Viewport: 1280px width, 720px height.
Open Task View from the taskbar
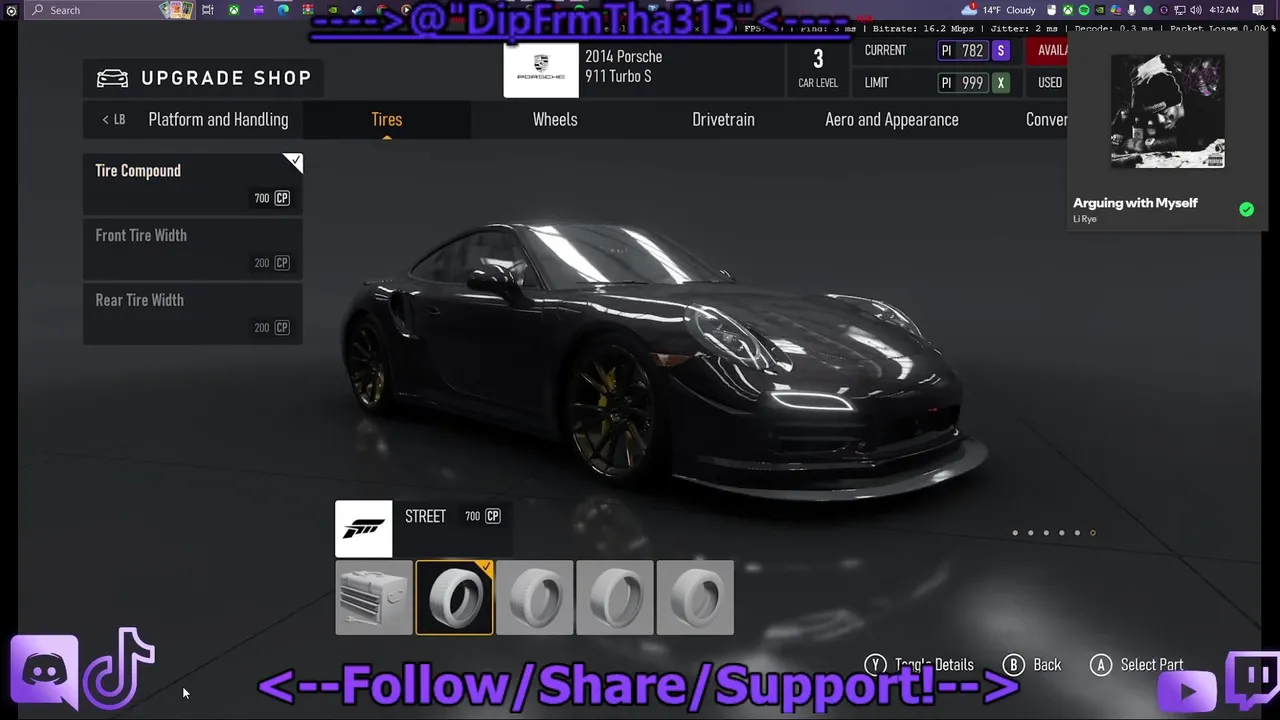(207, 10)
